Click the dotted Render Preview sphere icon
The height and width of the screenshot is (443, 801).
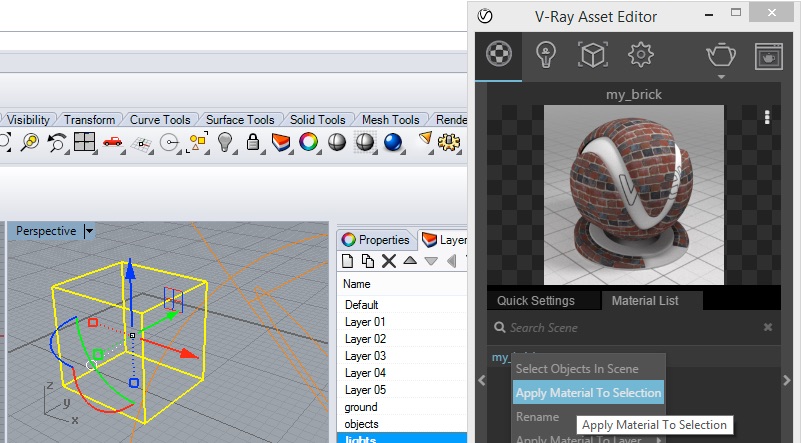coord(365,142)
